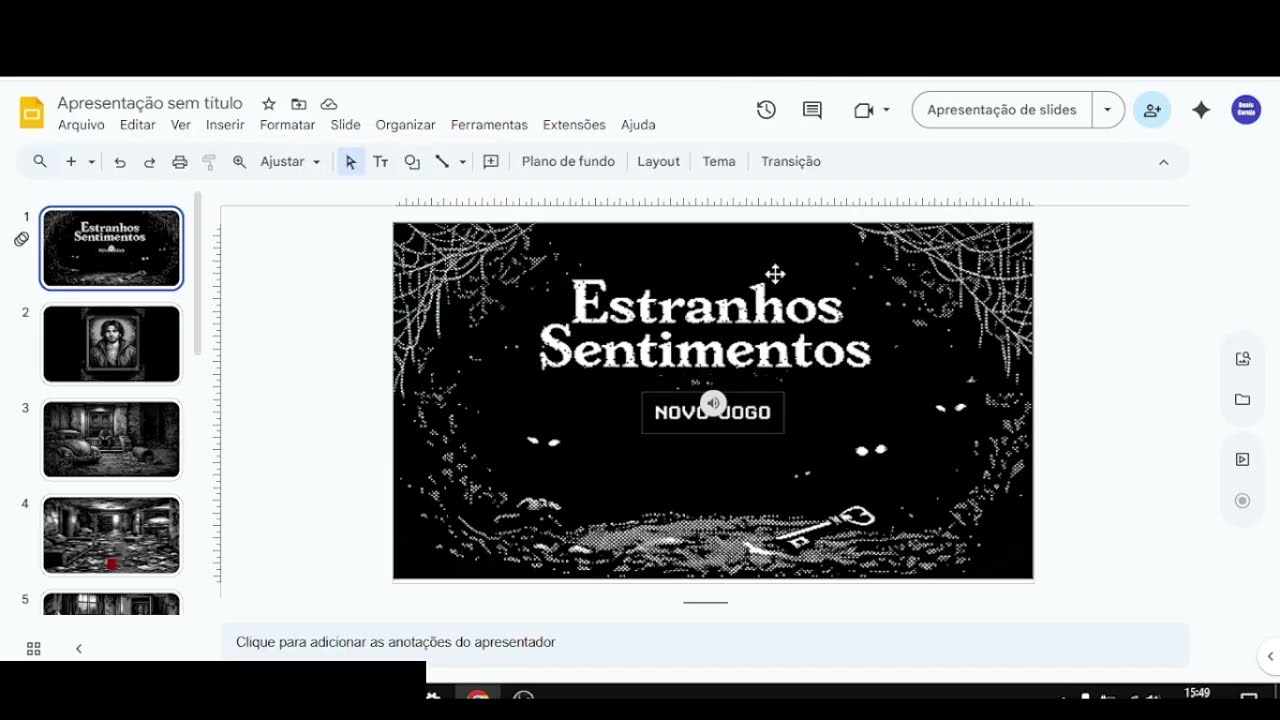Click the Transição button
The image size is (1280, 720).
(791, 161)
